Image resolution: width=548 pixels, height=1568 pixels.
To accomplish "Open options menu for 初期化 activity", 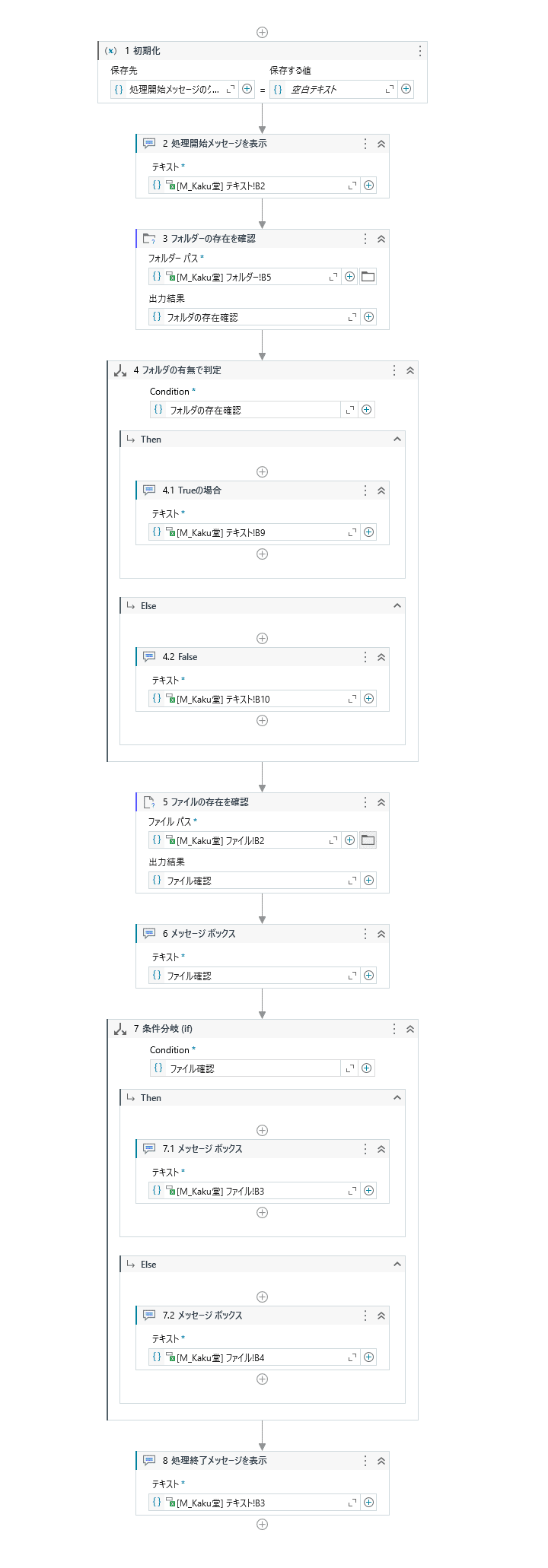I will [x=419, y=51].
